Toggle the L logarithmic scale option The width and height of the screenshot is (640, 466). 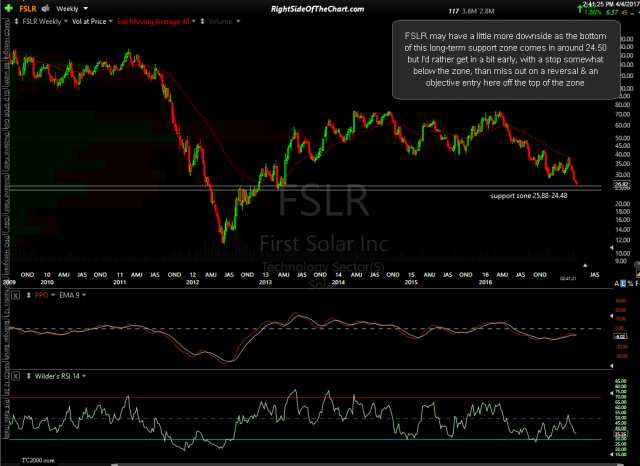pos(623,284)
